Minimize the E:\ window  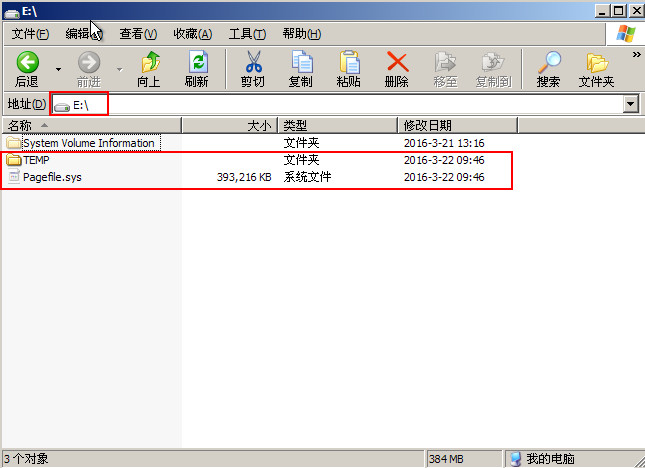tap(602, 10)
